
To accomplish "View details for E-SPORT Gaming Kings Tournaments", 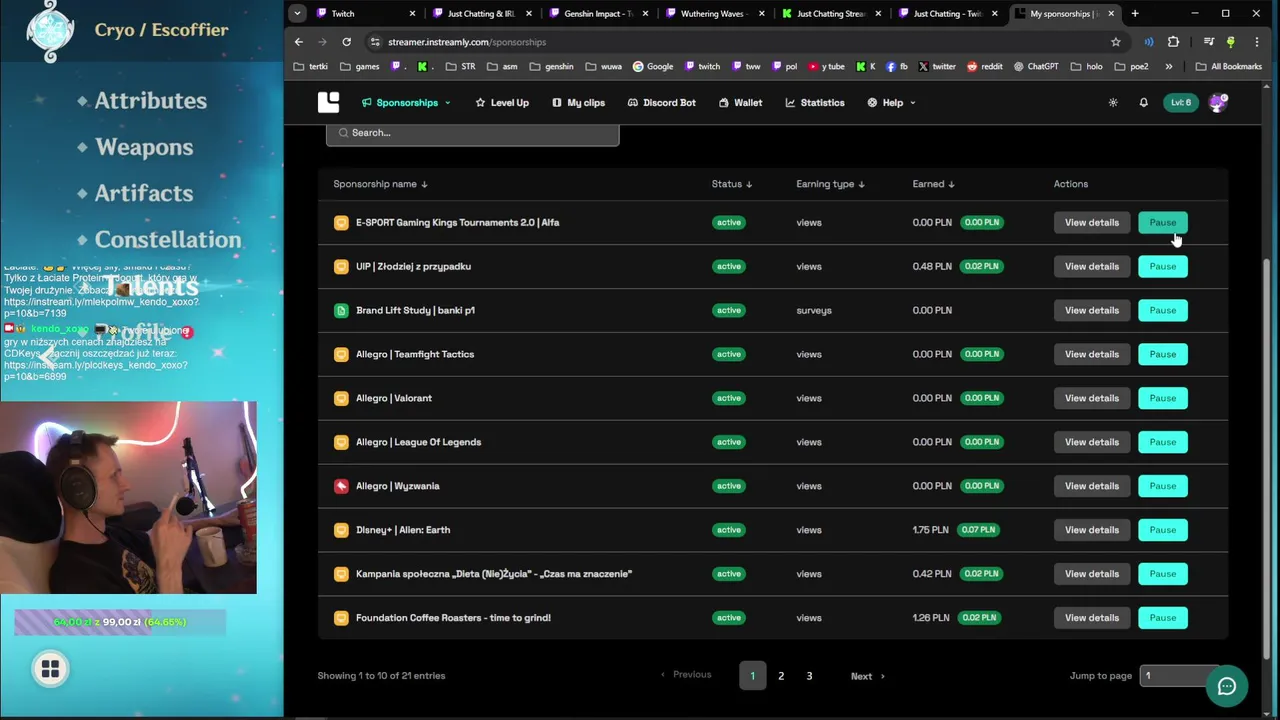I will pos(1091,222).
